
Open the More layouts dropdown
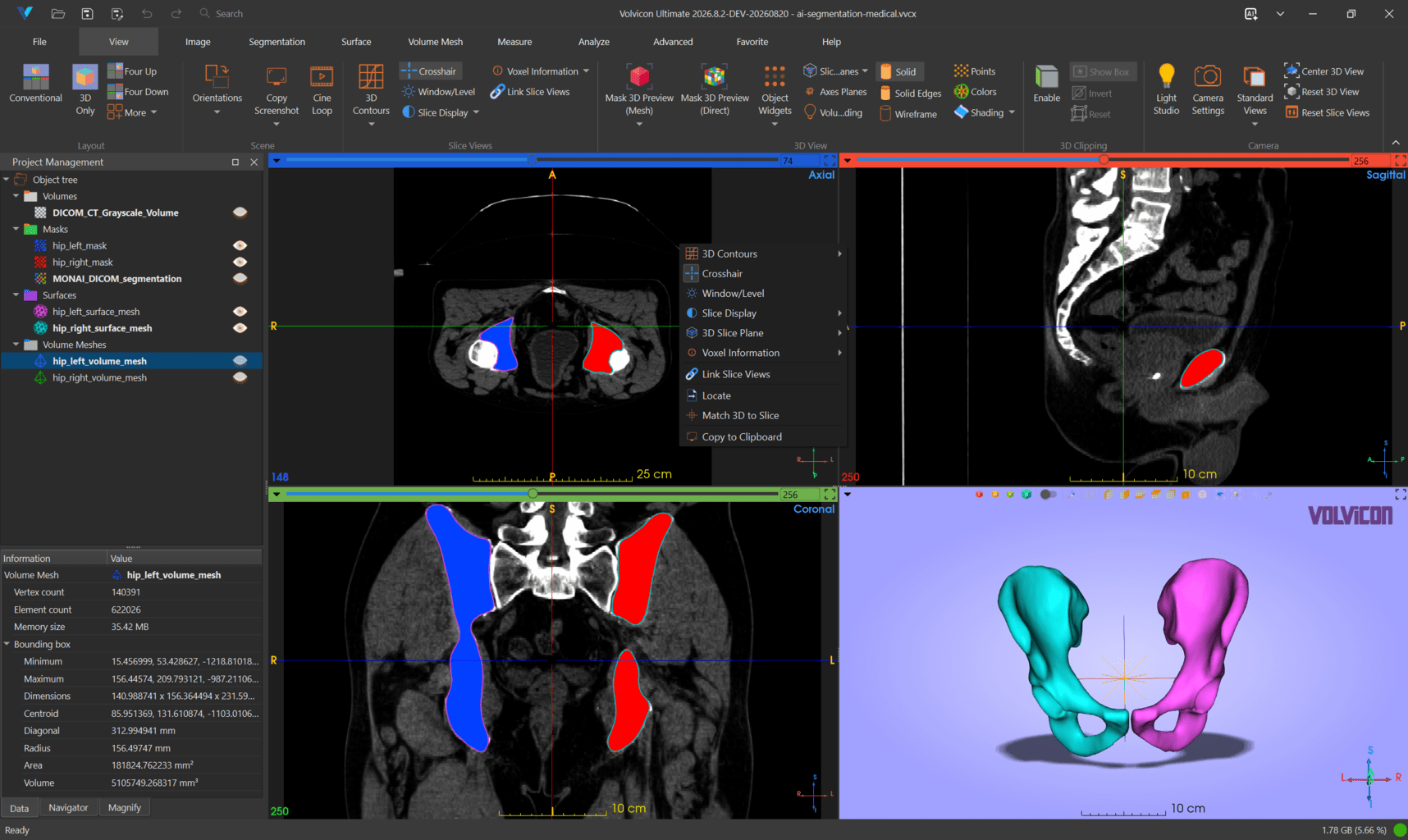click(x=132, y=112)
